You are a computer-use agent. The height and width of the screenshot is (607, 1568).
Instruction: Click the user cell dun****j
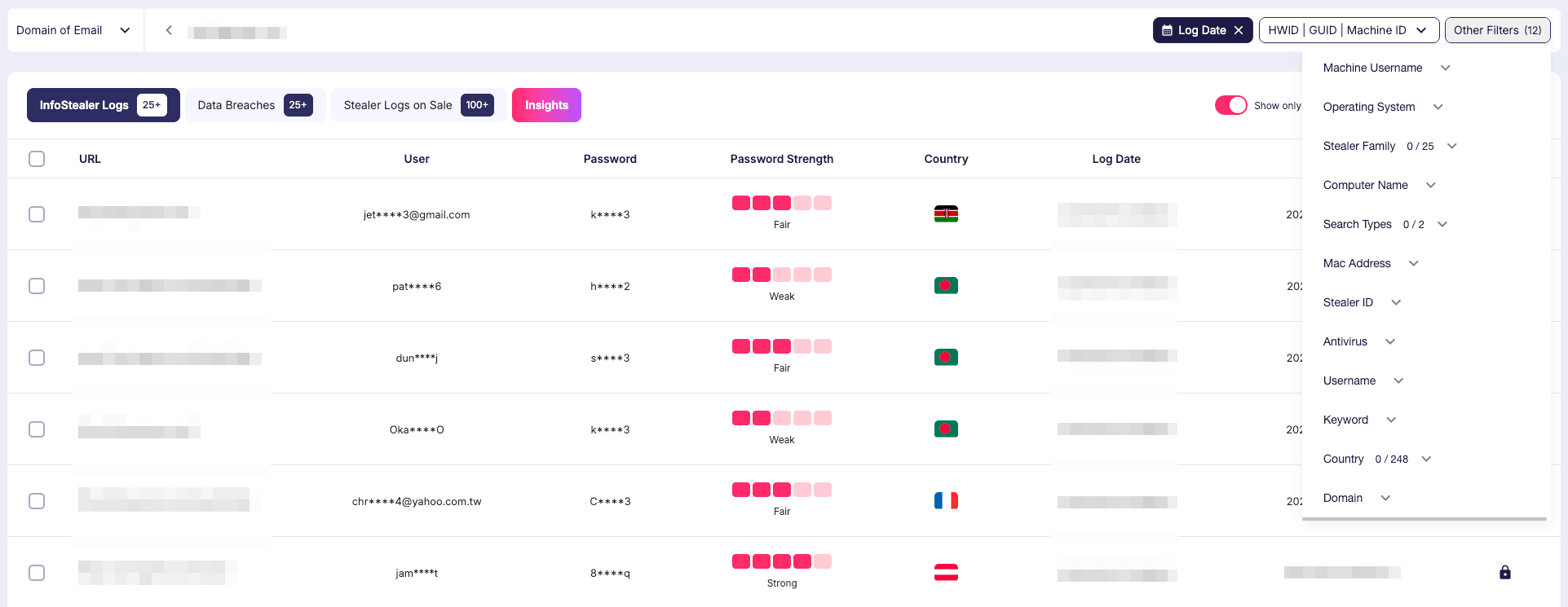click(417, 358)
